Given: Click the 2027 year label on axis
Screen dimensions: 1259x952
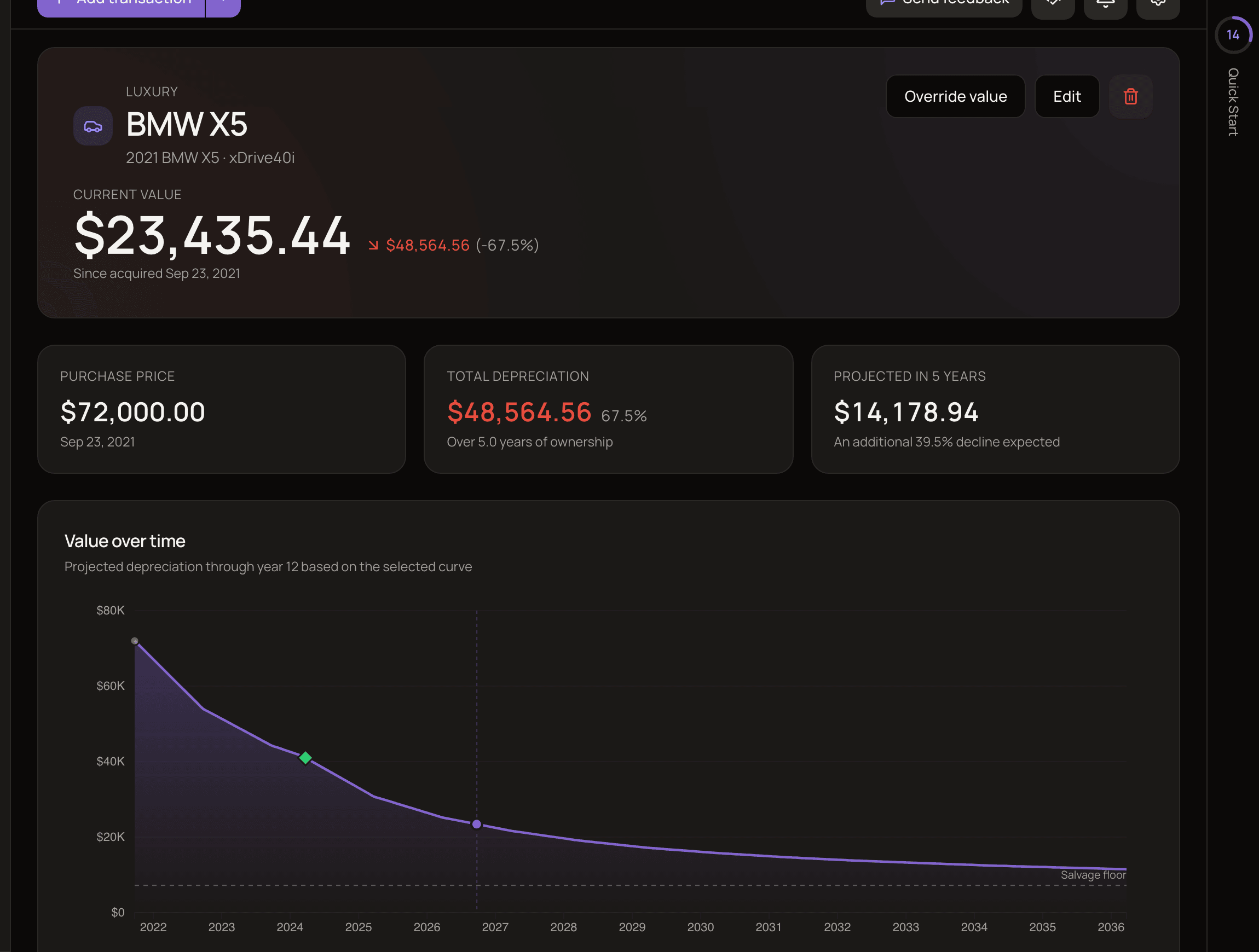Looking at the screenshot, I should tap(495, 927).
